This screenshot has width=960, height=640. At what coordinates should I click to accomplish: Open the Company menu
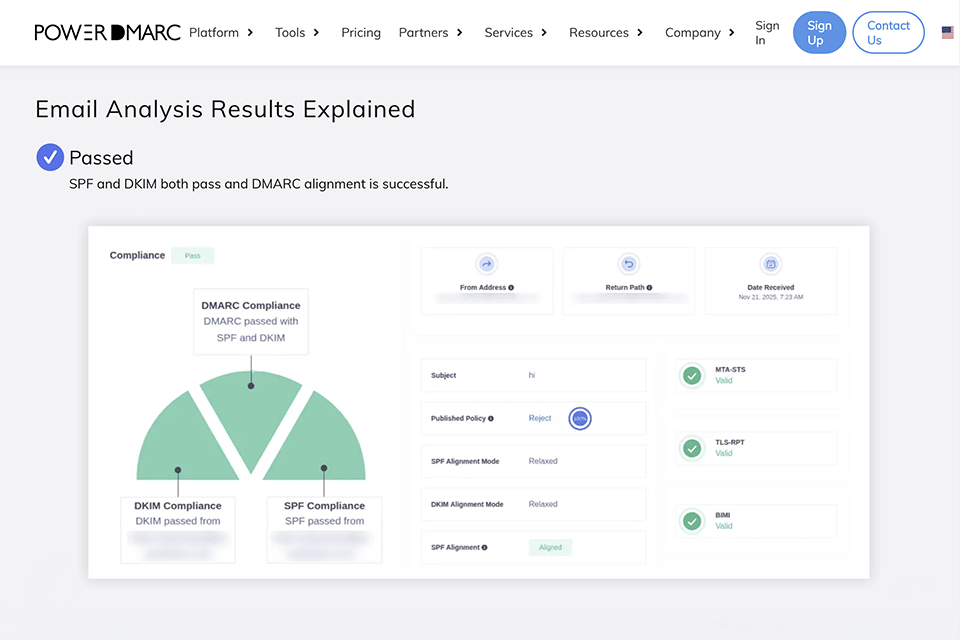tap(692, 32)
